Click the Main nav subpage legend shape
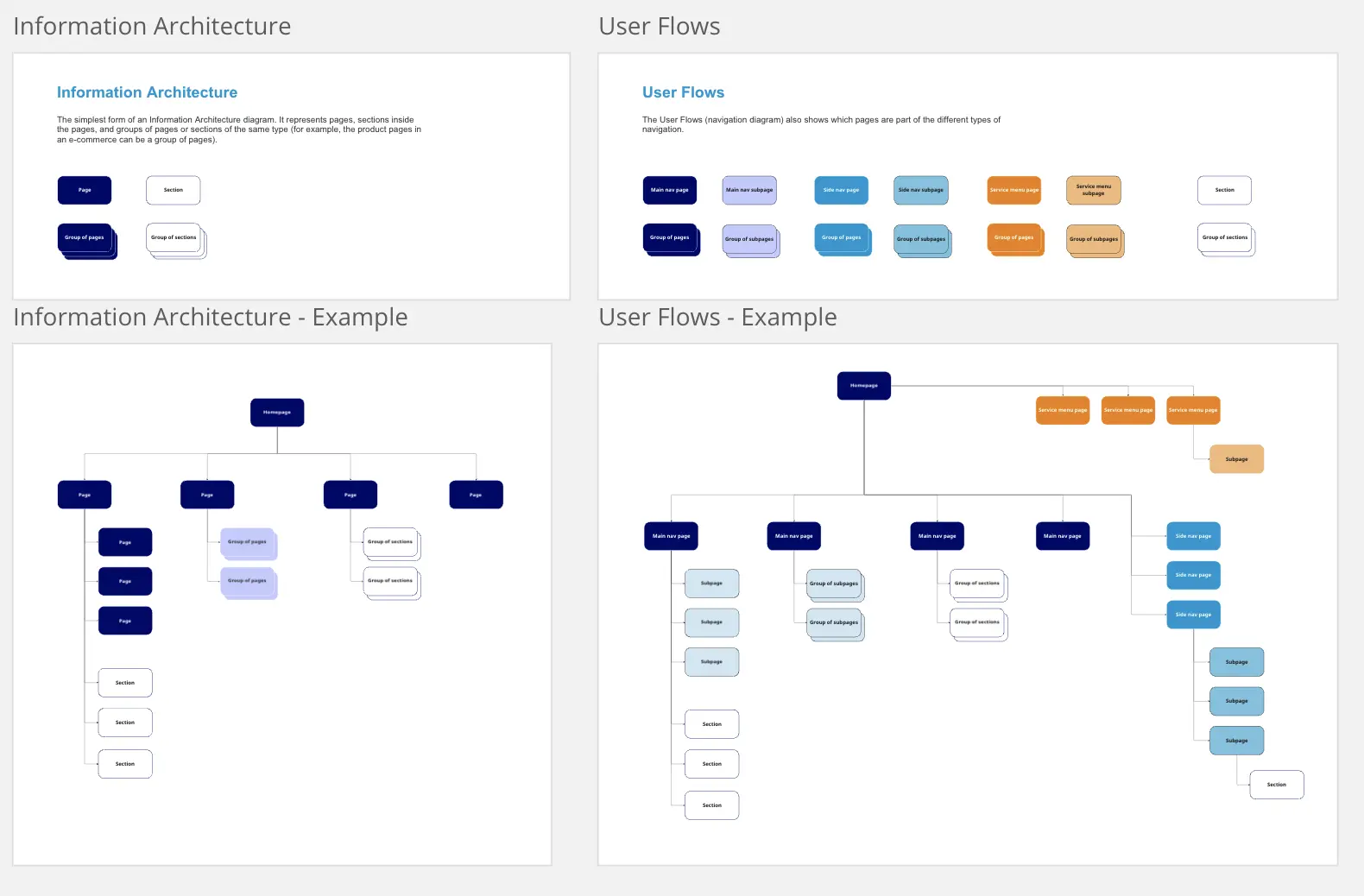1364x896 pixels. (x=749, y=190)
